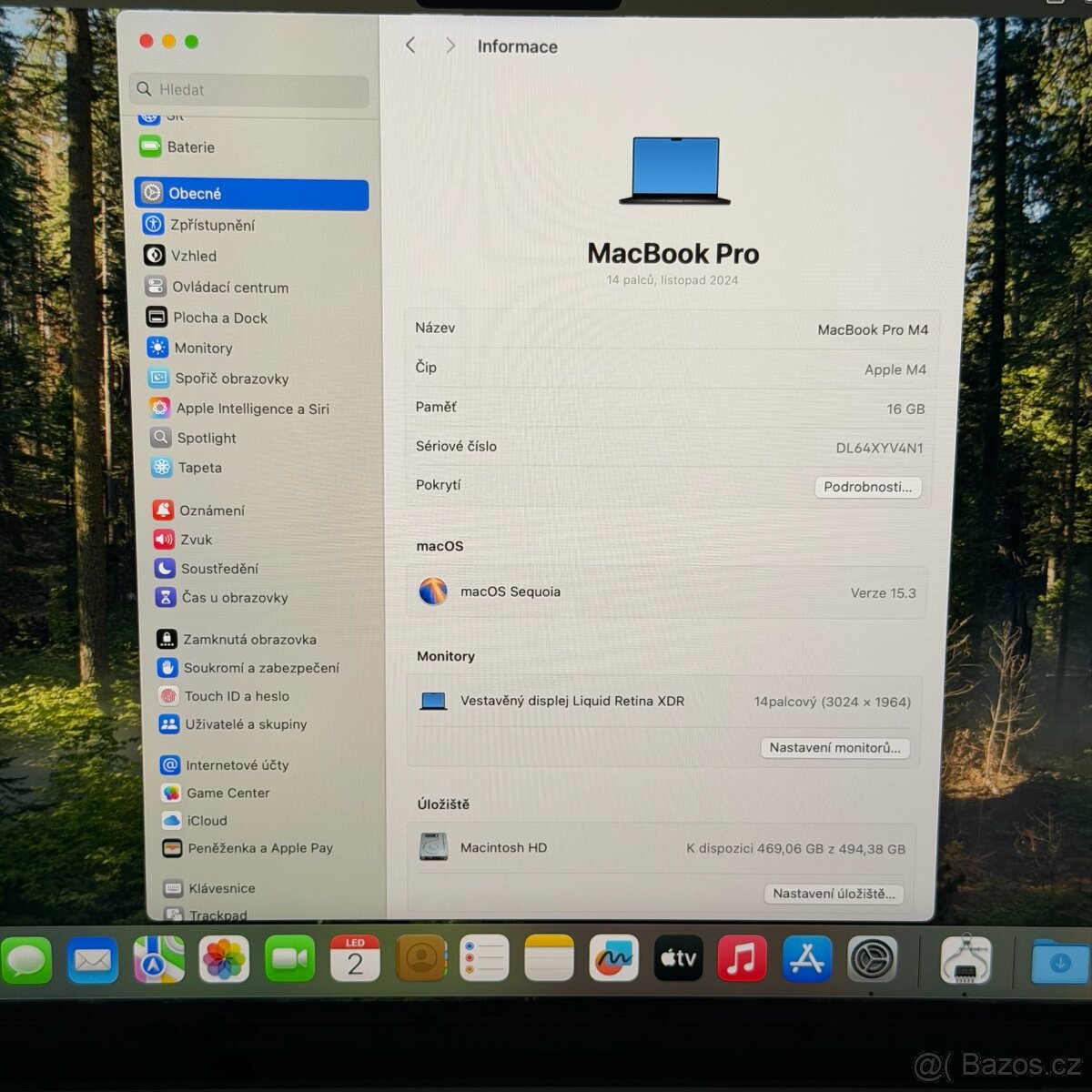1092x1092 pixels.
Task: Open Zpřístupnění accessibility icon
Action: 154,225
